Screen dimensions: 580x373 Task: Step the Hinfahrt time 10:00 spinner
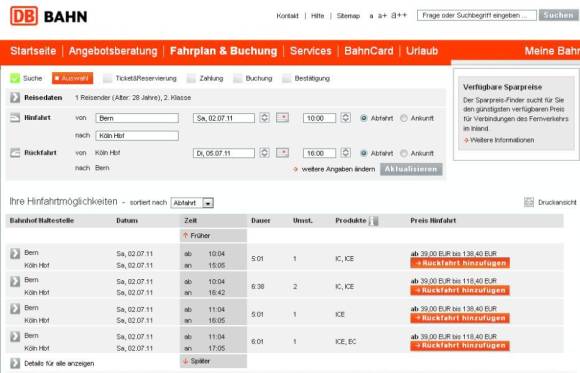pyautogui.click(x=345, y=118)
